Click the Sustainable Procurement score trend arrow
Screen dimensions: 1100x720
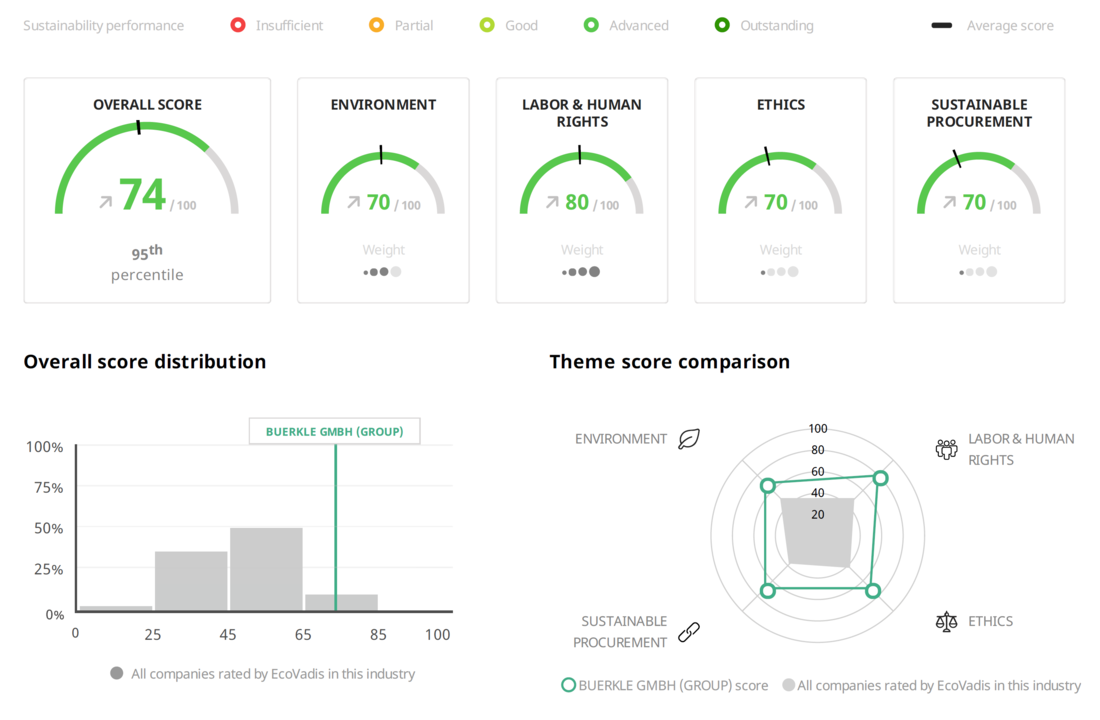950,202
